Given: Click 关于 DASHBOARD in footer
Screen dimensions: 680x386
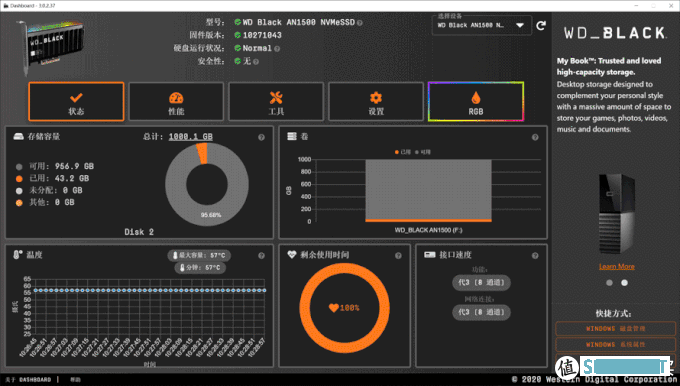Looking at the screenshot, I should [x=28, y=379].
